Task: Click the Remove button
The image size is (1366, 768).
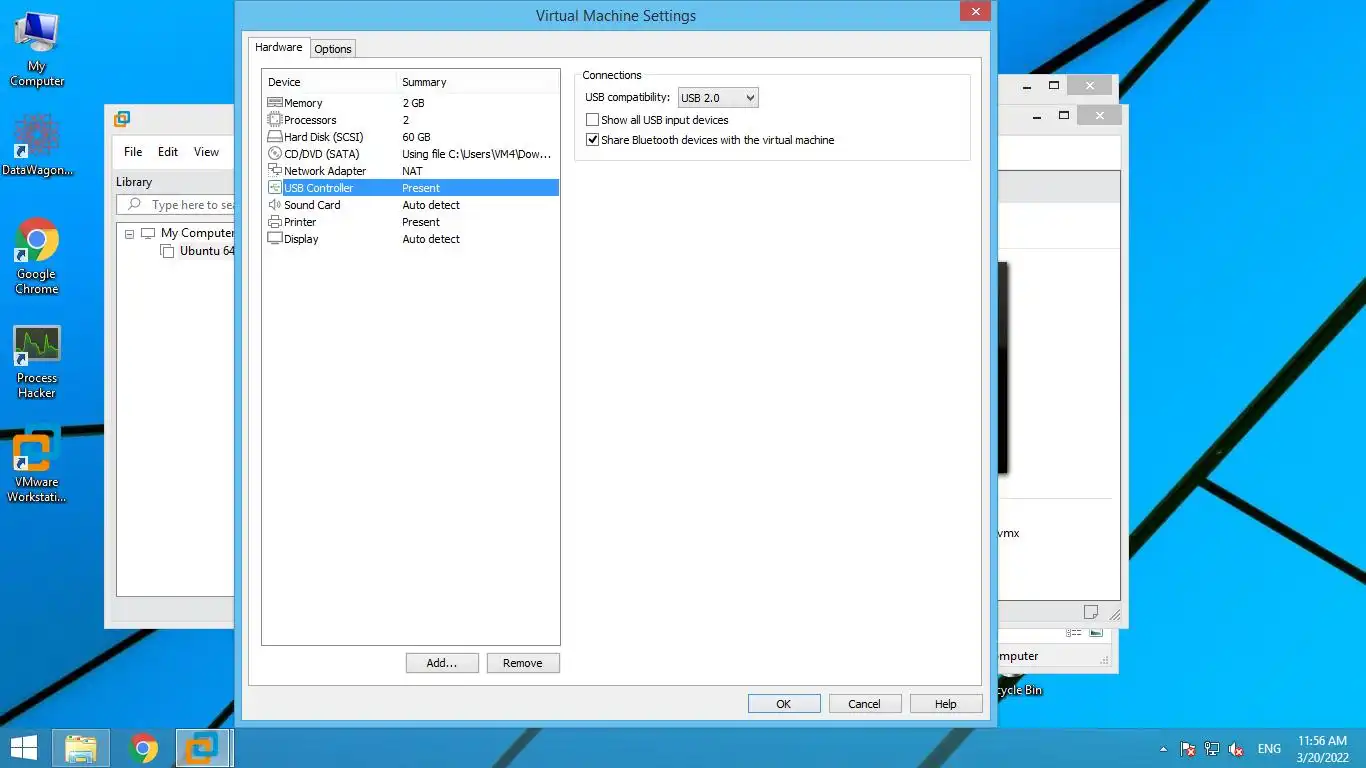Action: coord(523,663)
